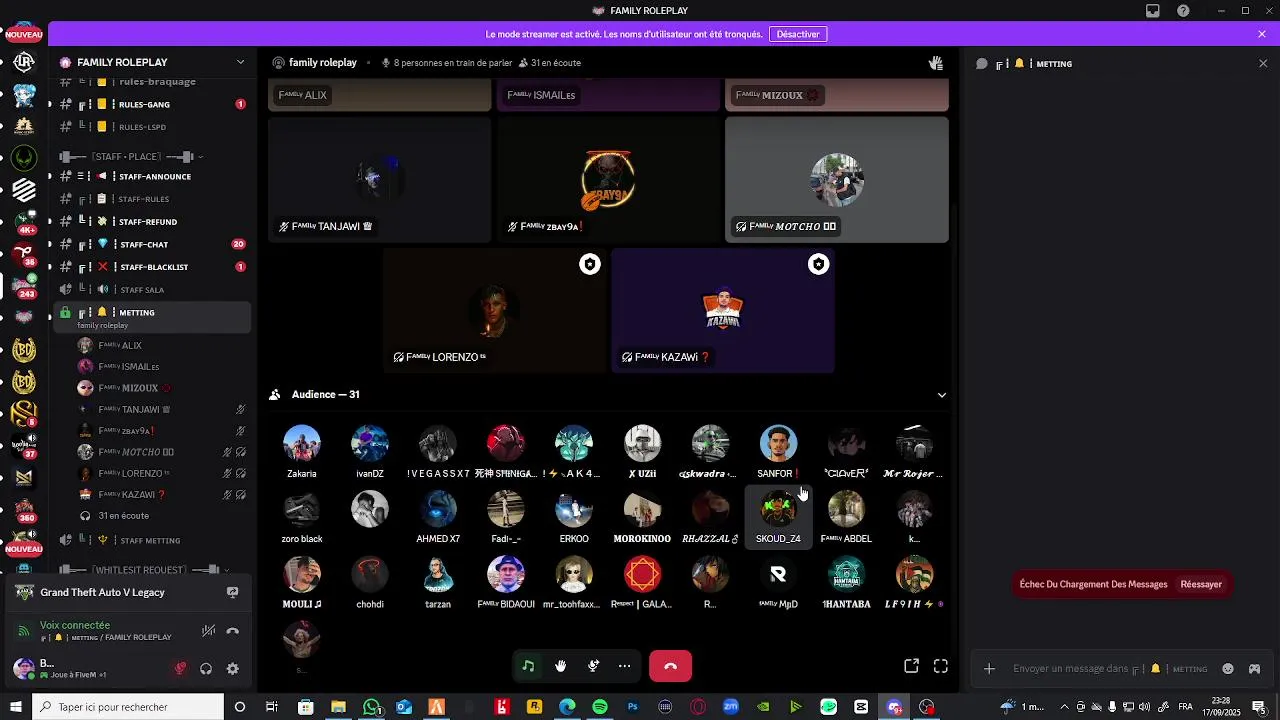Screen dimensions: 1280x720
Task: Open the STAFF-REFUND channel
Action: (x=153, y=222)
